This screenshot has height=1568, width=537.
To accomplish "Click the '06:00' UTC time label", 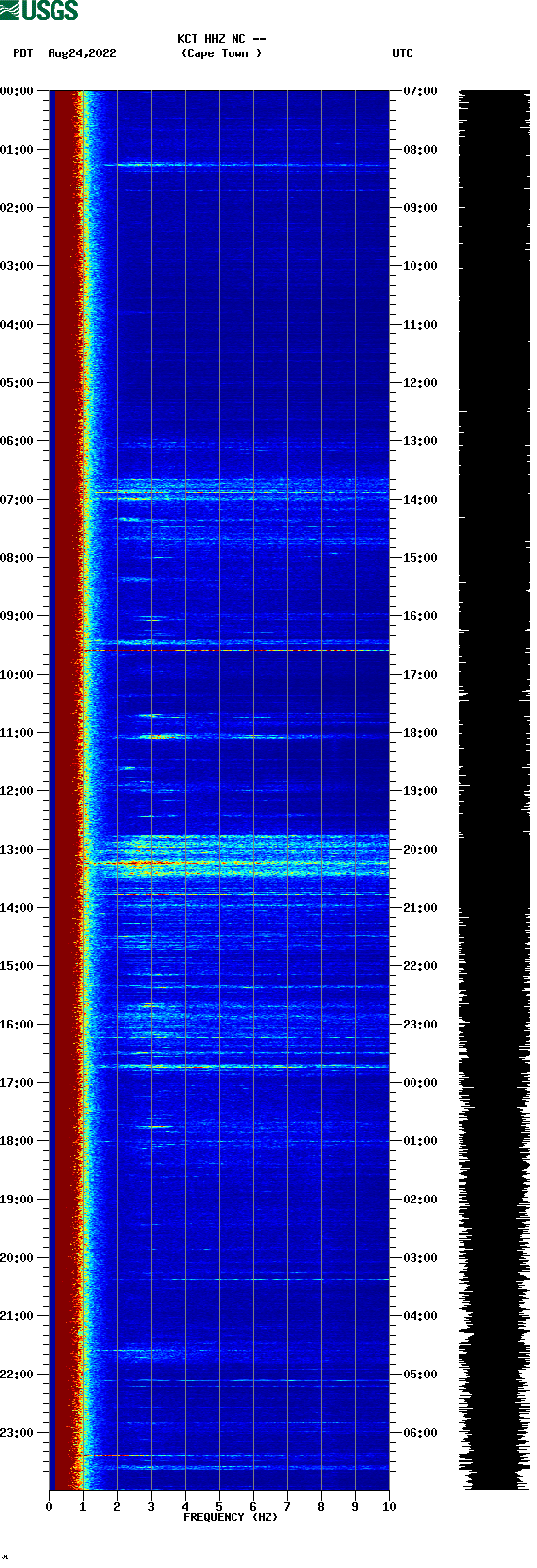I will click(420, 1433).
